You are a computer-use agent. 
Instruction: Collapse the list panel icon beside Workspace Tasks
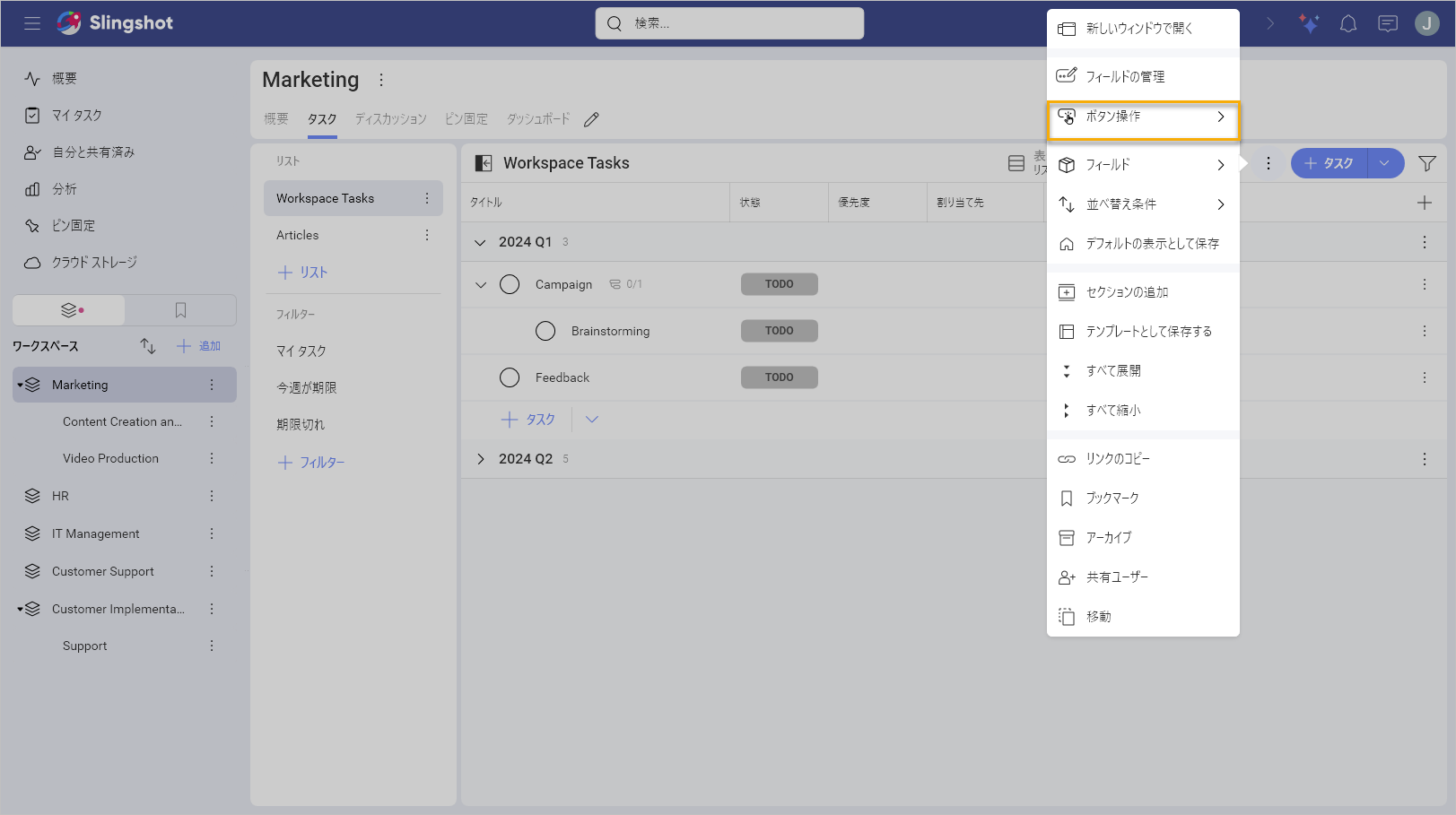484,163
